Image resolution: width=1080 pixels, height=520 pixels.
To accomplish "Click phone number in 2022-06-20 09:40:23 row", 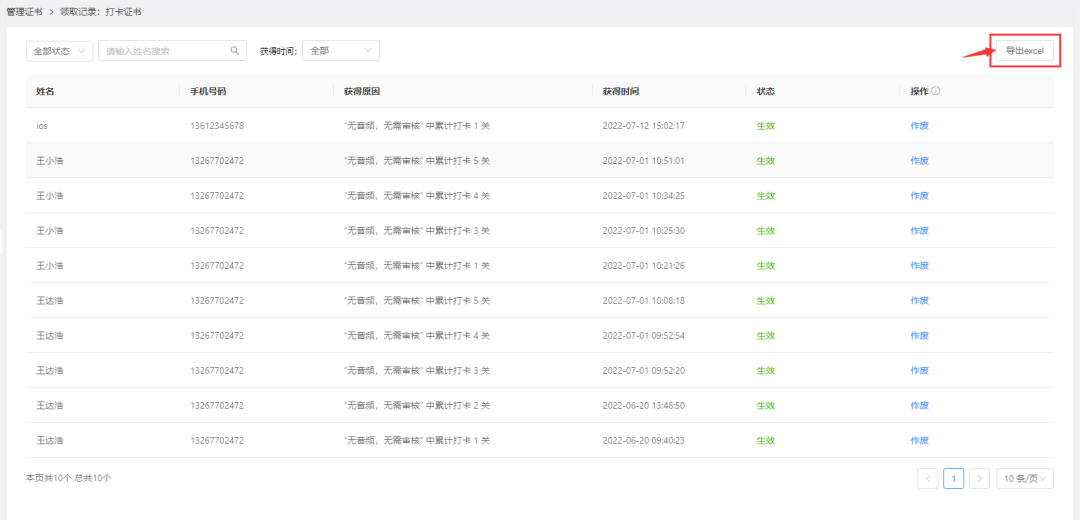I will (216, 440).
